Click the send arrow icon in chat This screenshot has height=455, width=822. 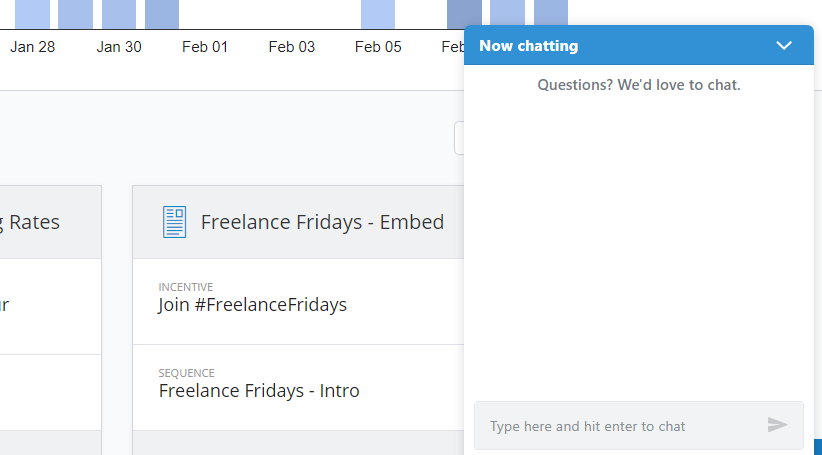(777, 425)
